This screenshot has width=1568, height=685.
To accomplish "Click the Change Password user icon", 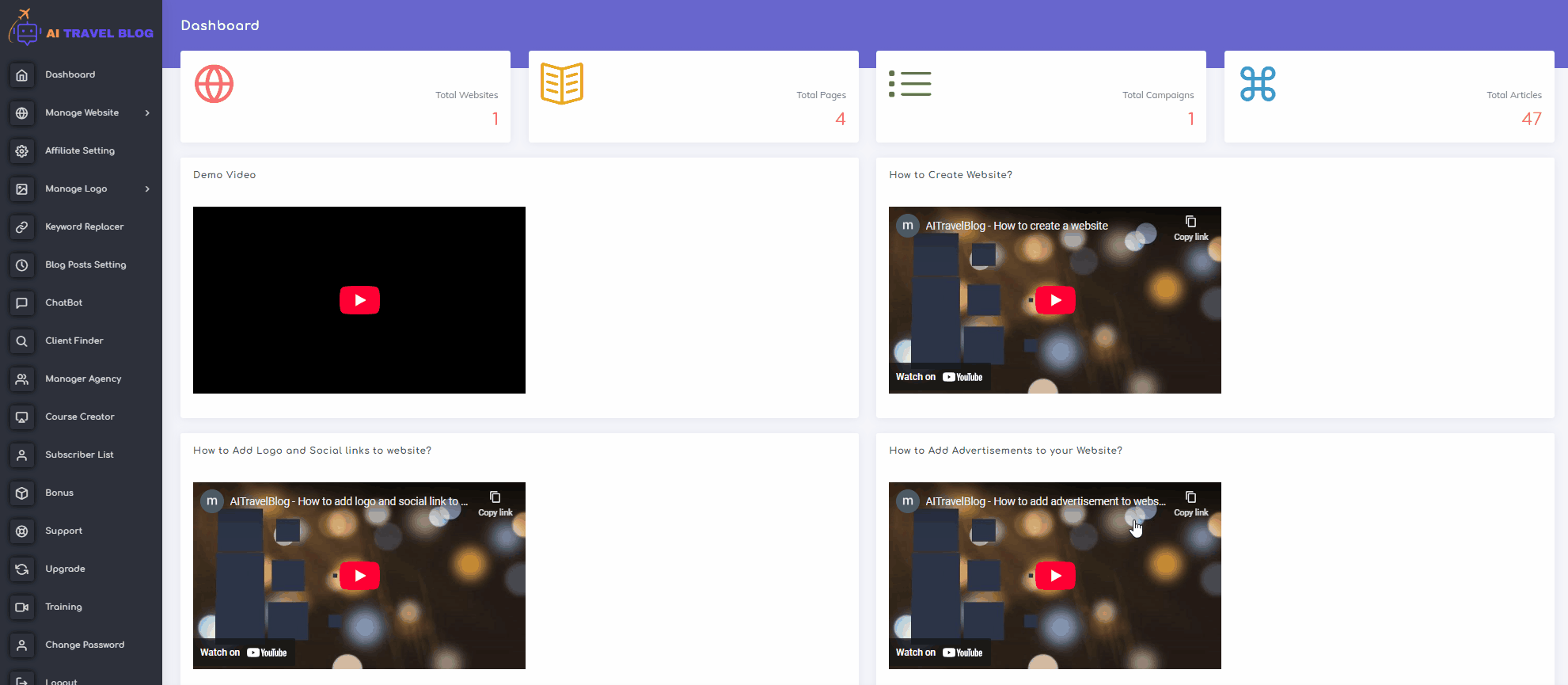I will (22, 645).
